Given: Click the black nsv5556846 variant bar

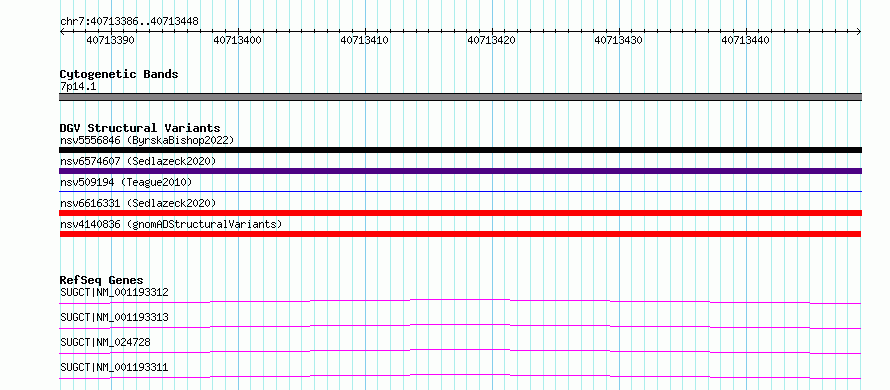Looking at the screenshot, I should tap(460, 150).
